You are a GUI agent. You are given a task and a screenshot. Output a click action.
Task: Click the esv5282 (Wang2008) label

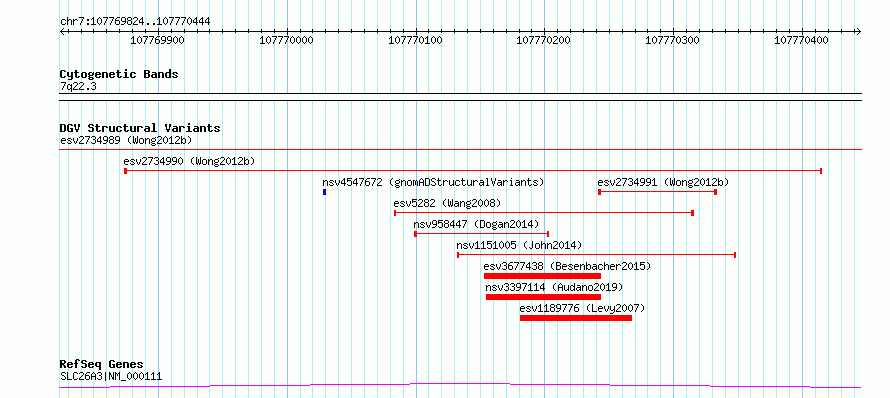coord(447,203)
